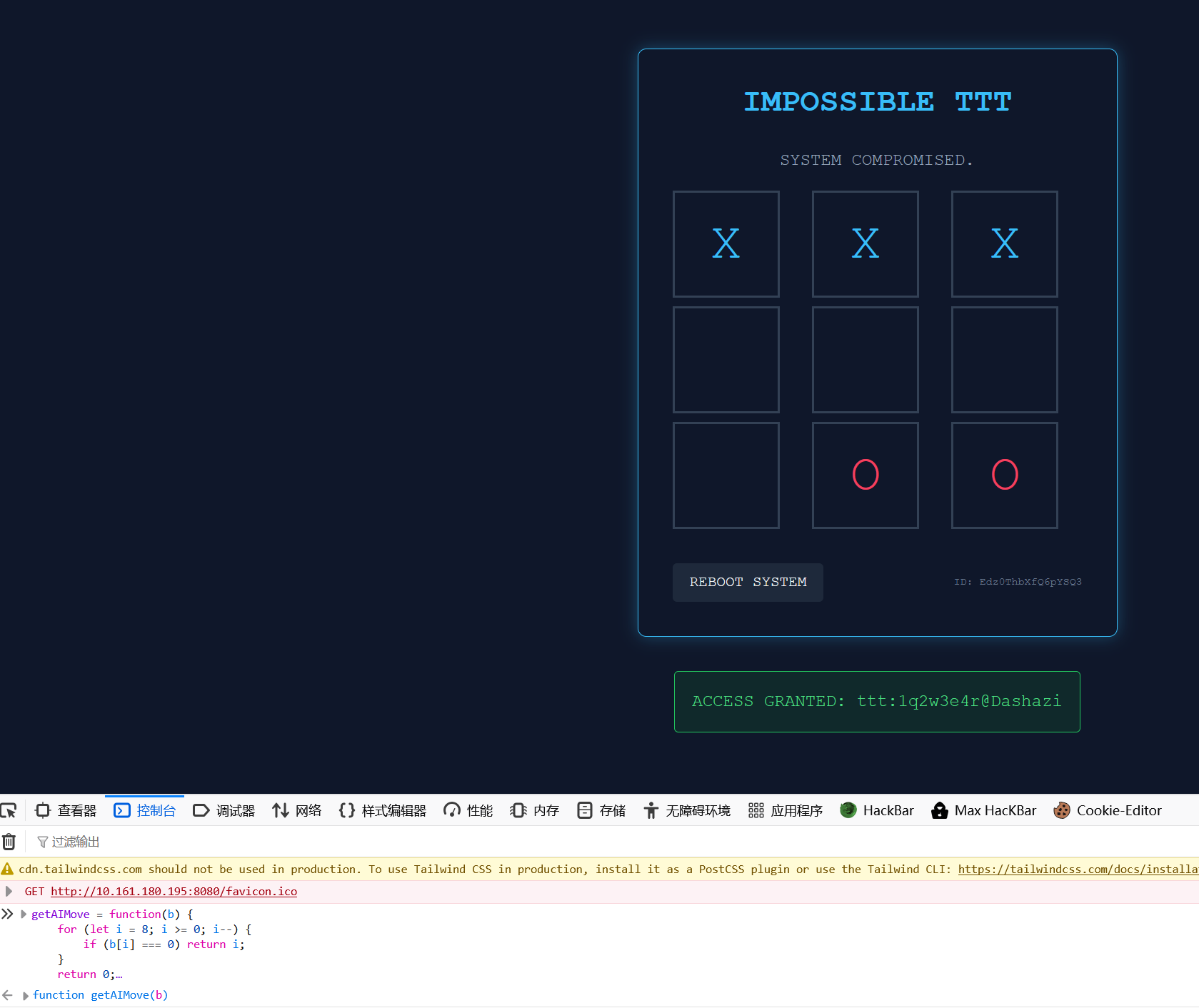Click the empty center board cell
Viewport: 1199px width, 1008px height.
[x=865, y=360]
